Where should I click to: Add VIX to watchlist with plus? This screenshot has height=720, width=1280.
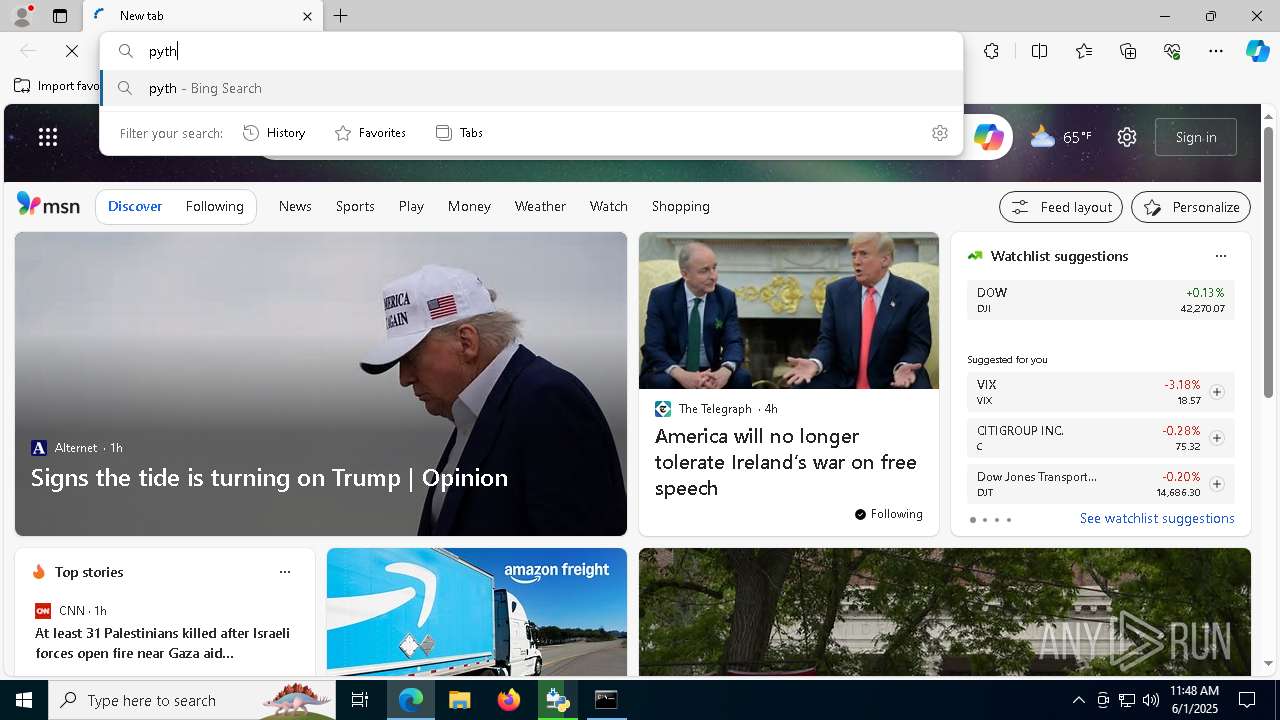(1216, 392)
